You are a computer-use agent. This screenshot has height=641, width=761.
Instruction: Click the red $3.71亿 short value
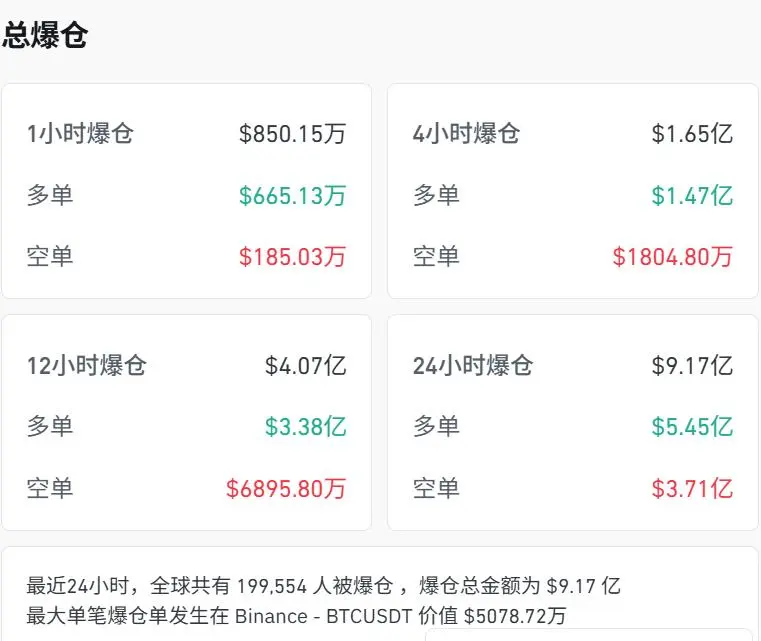(x=692, y=488)
